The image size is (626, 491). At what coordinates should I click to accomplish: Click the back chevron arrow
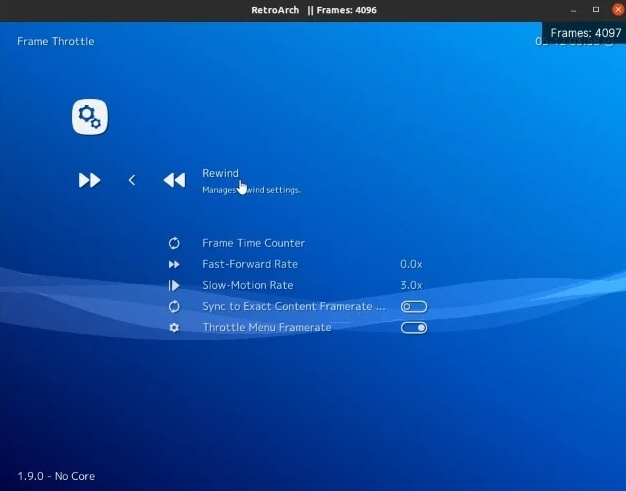pos(132,180)
